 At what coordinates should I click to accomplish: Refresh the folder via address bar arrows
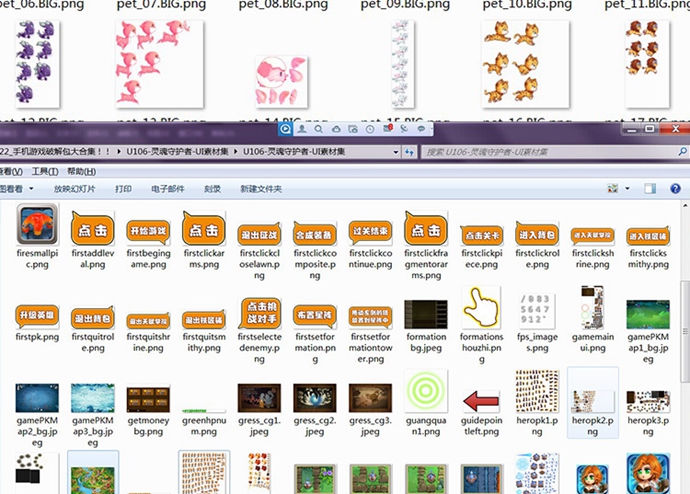coord(410,152)
